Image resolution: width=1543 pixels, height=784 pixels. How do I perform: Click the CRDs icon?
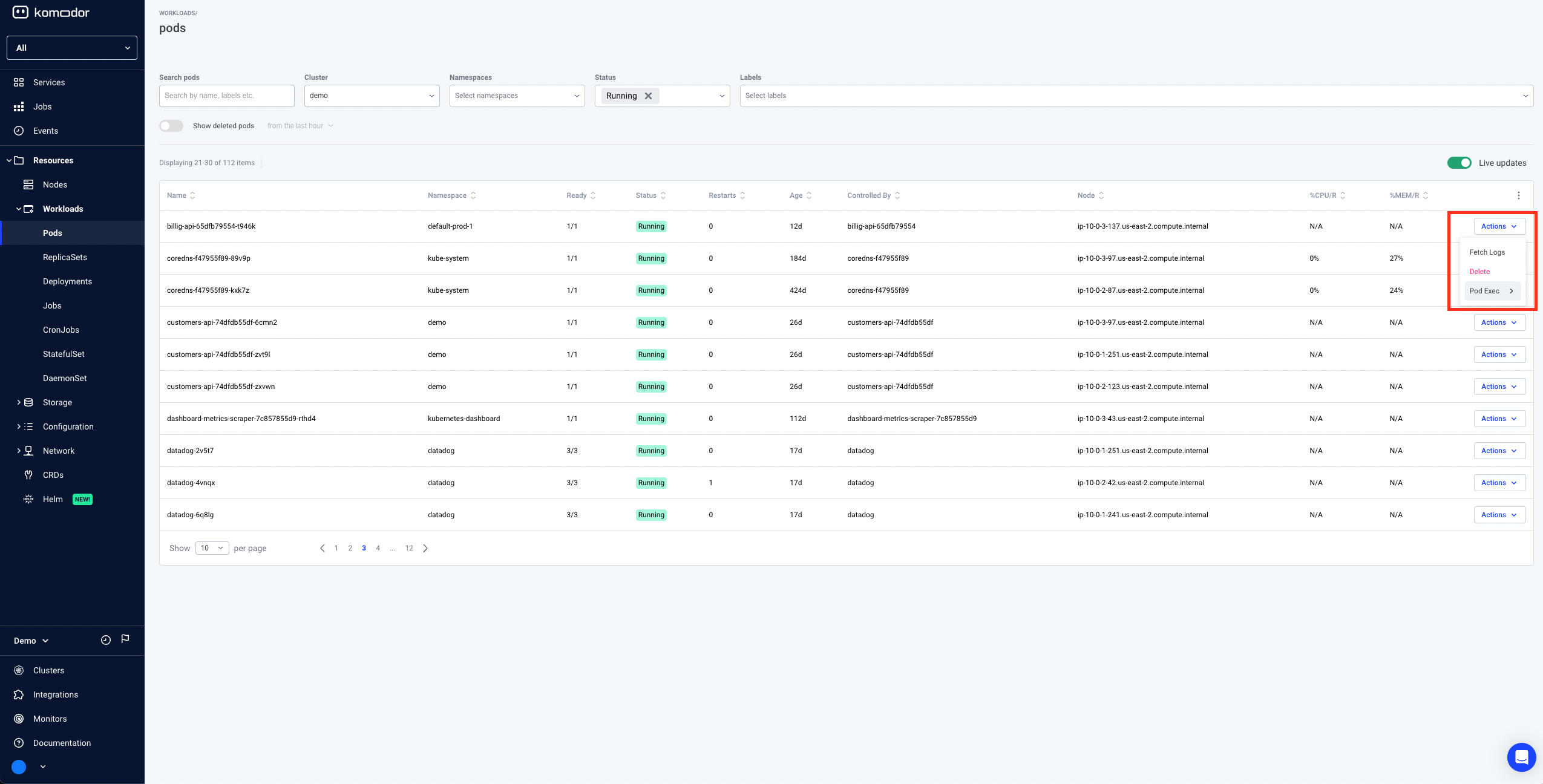tap(28, 475)
